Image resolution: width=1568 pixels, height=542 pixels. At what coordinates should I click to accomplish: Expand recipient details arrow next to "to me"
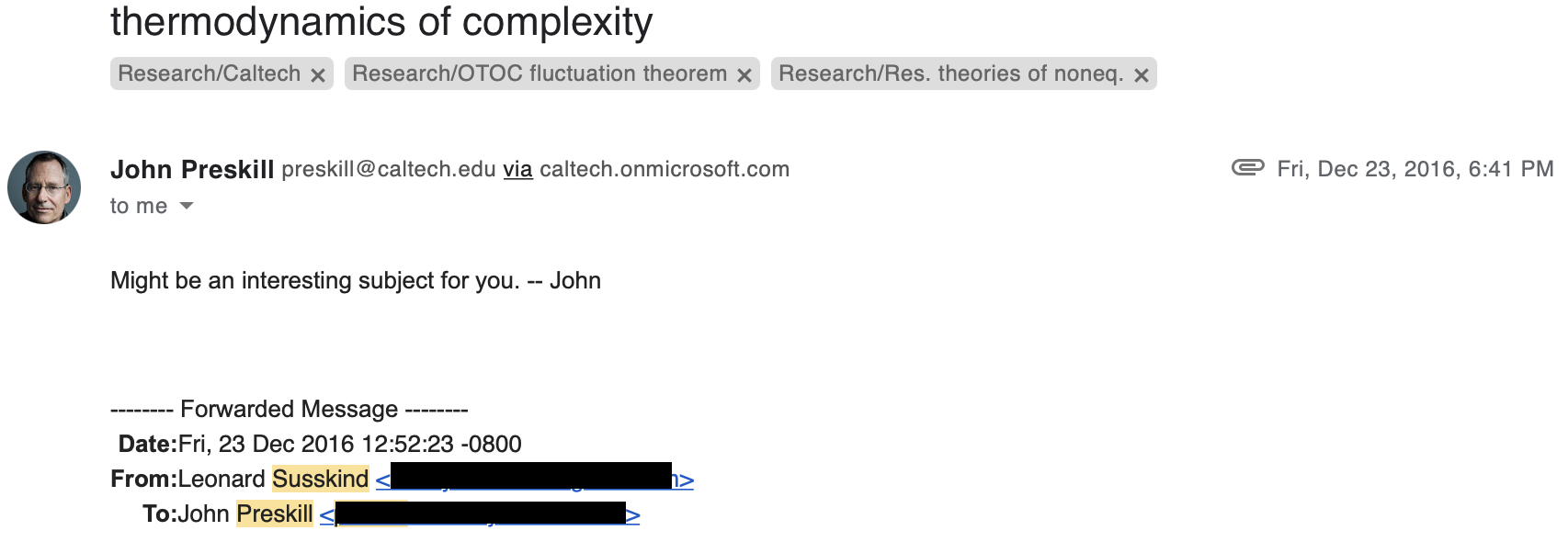click(x=187, y=206)
